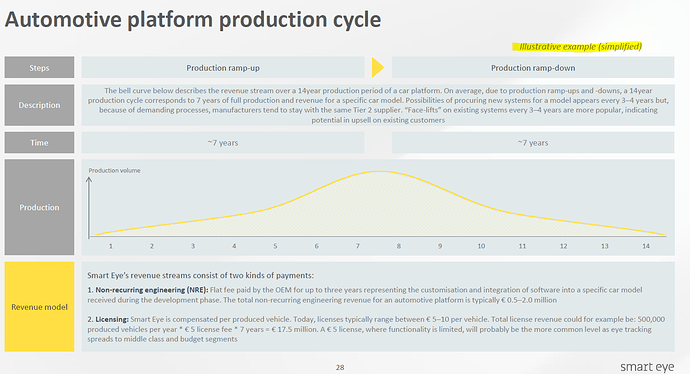Click year '5' on the chart axis

275,246
